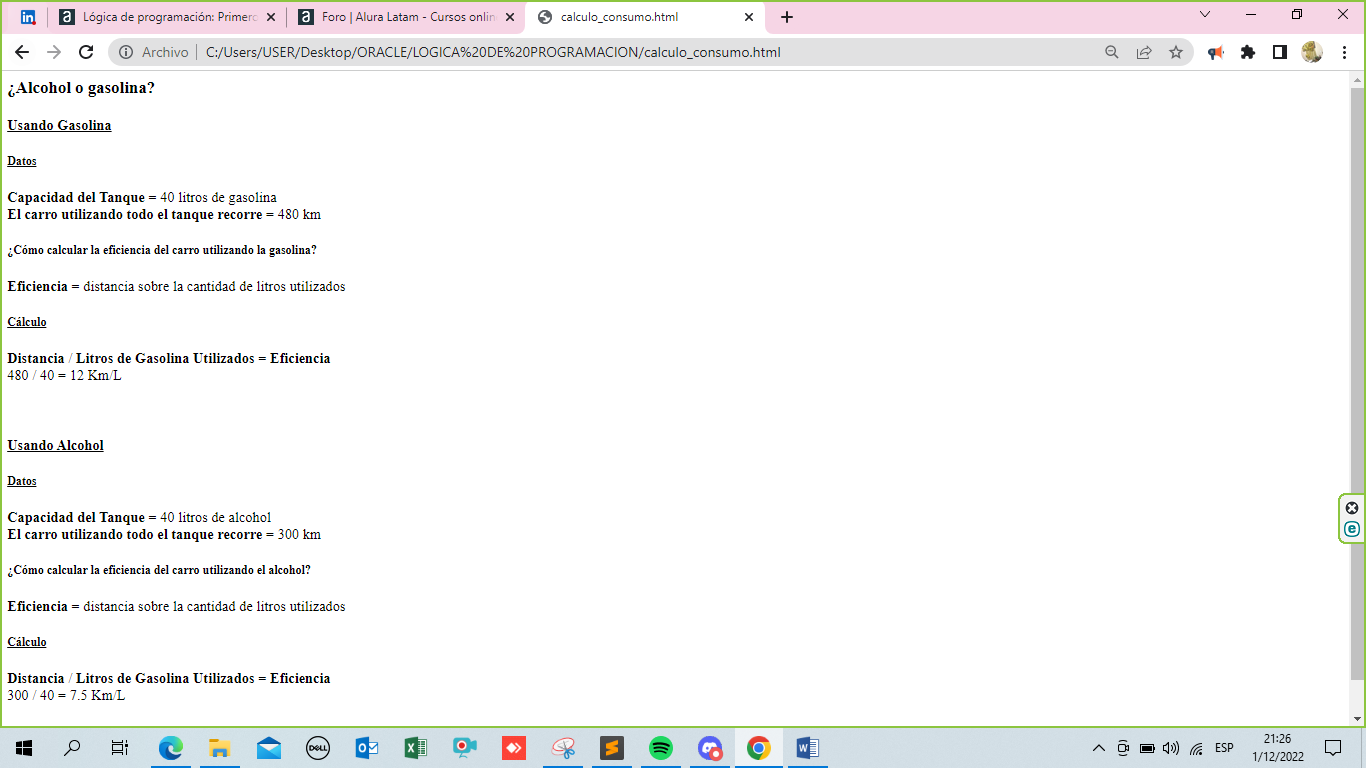This screenshot has width=1366, height=768.
Task: Check battery status in the system tray
Action: point(1147,748)
